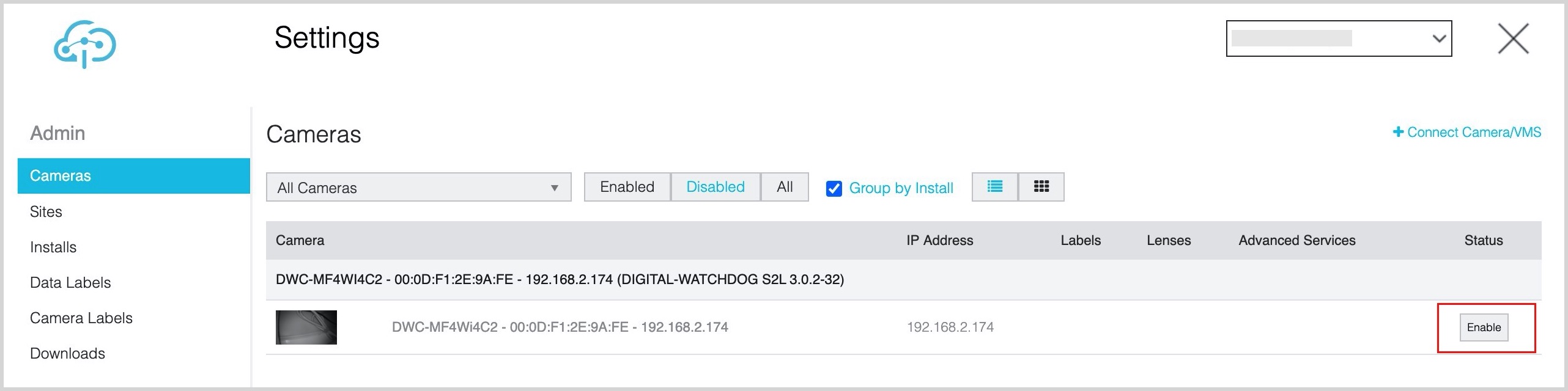The width and height of the screenshot is (1568, 391).
Task: Click the IP Address column header
Action: point(939,240)
